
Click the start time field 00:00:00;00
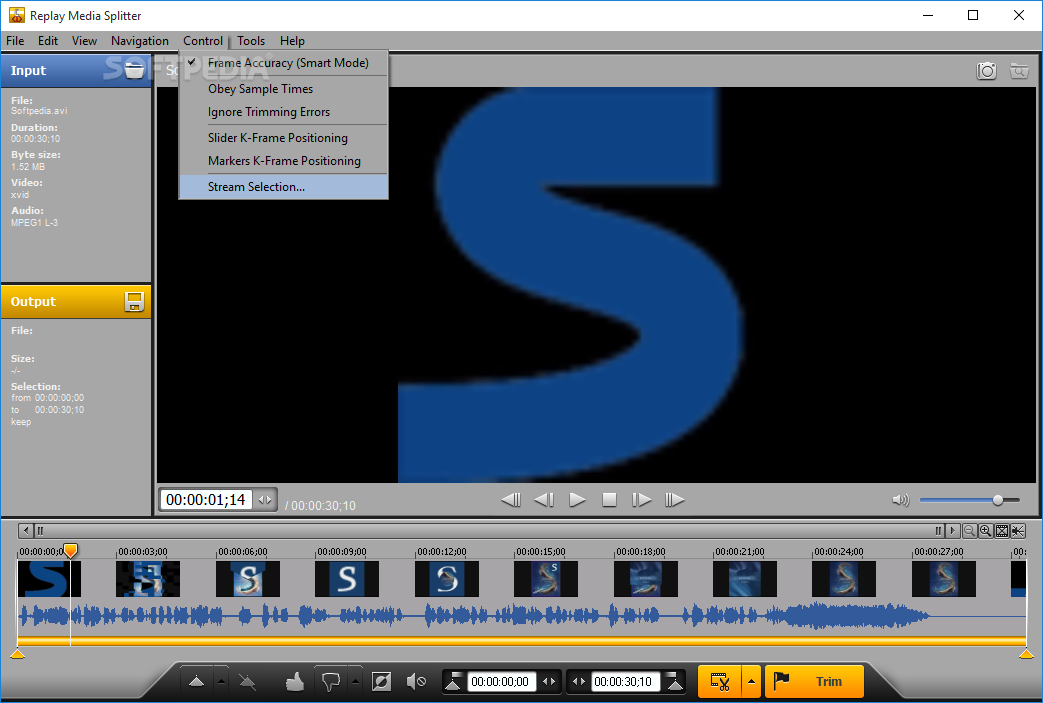pyautogui.click(x=500, y=682)
